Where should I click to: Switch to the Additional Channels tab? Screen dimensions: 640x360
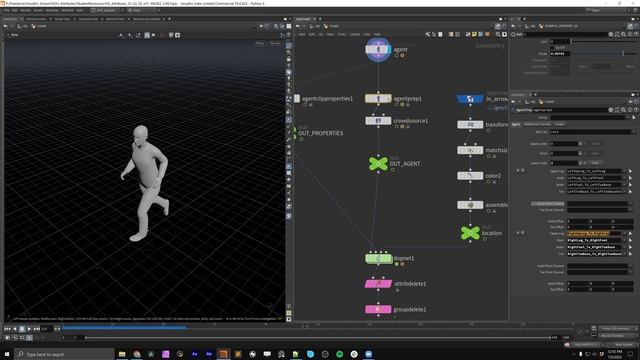click(x=537, y=124)
